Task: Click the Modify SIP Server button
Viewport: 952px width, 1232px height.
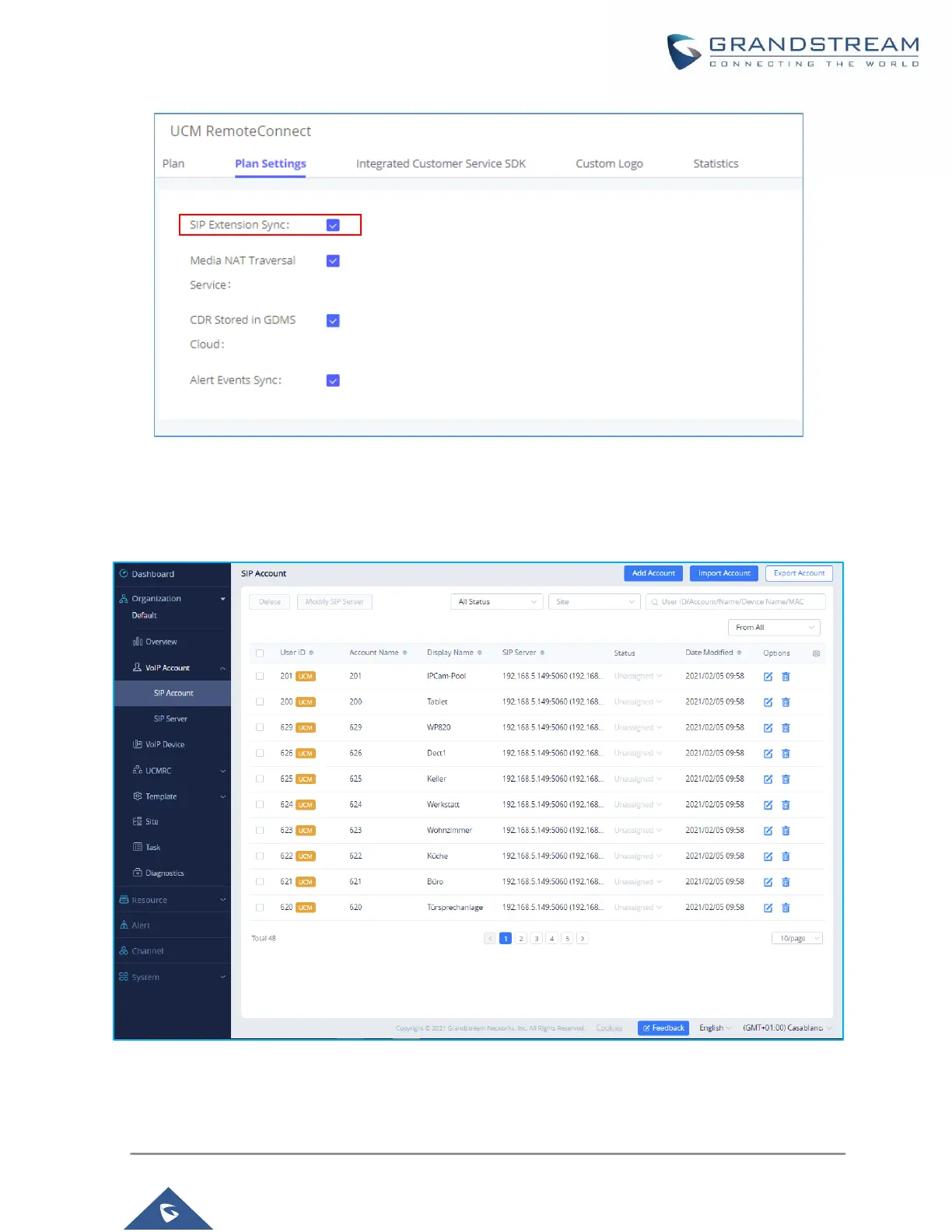Action: 334,602
